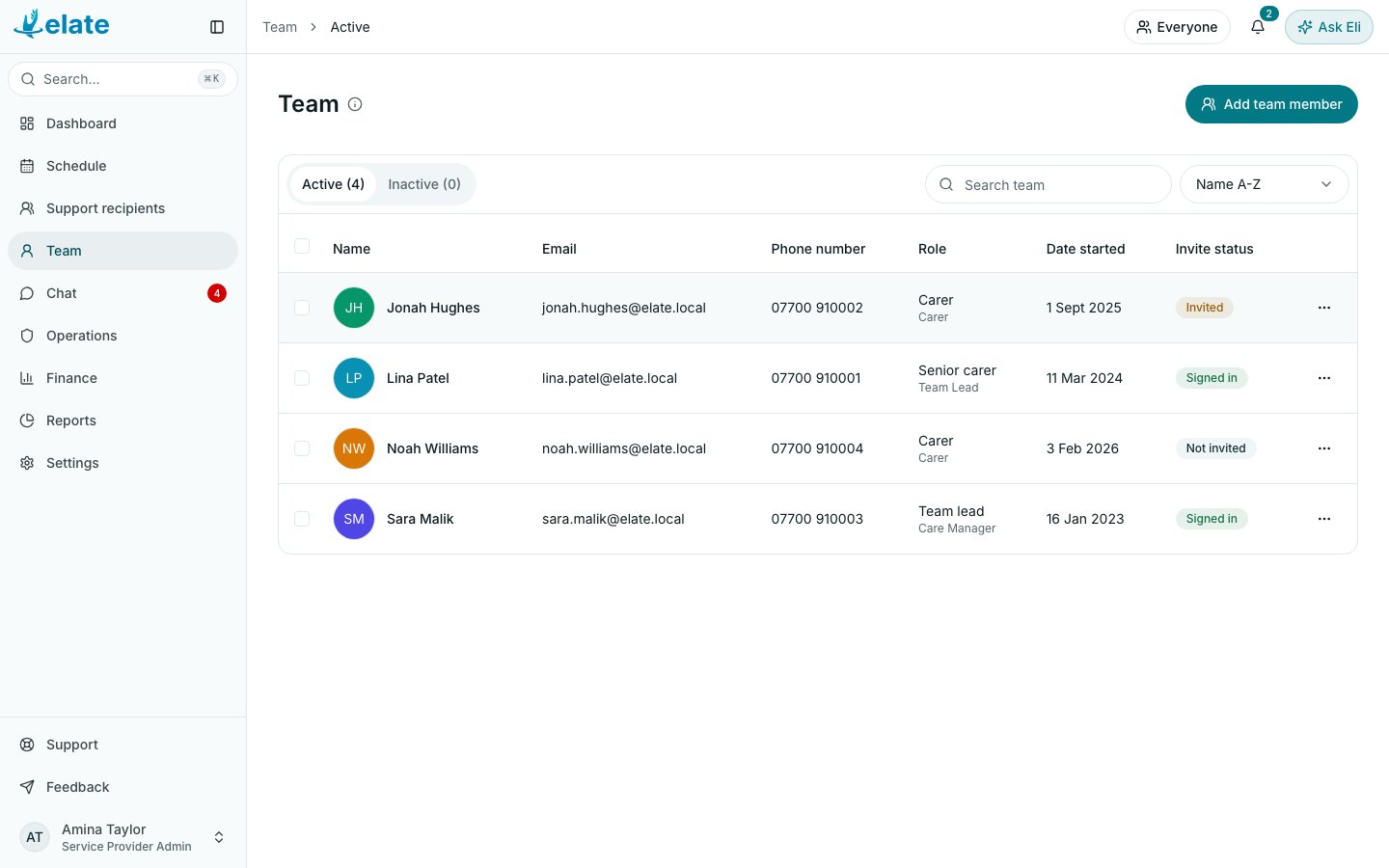
Task: Open the Everyone filter selector
Action: pyautogui.click(x=1177, y=27)
